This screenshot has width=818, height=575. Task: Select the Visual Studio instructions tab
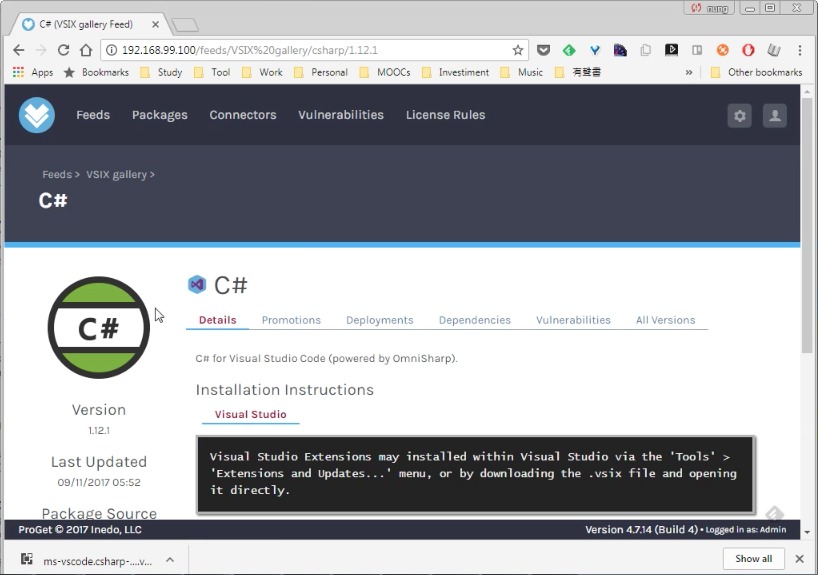point(250,414)
